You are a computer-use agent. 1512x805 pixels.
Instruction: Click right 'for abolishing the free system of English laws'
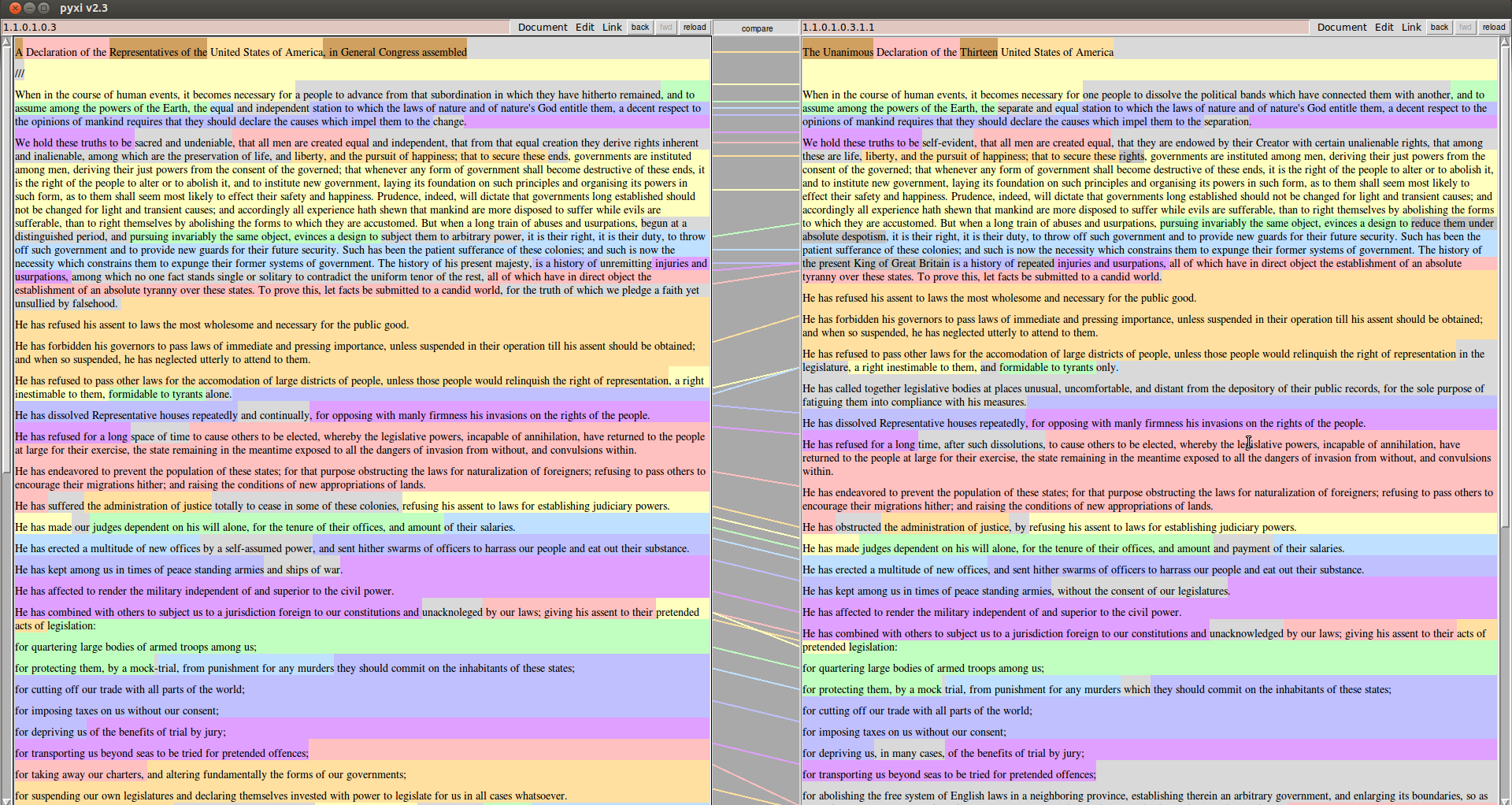[x=1145, y=796]
